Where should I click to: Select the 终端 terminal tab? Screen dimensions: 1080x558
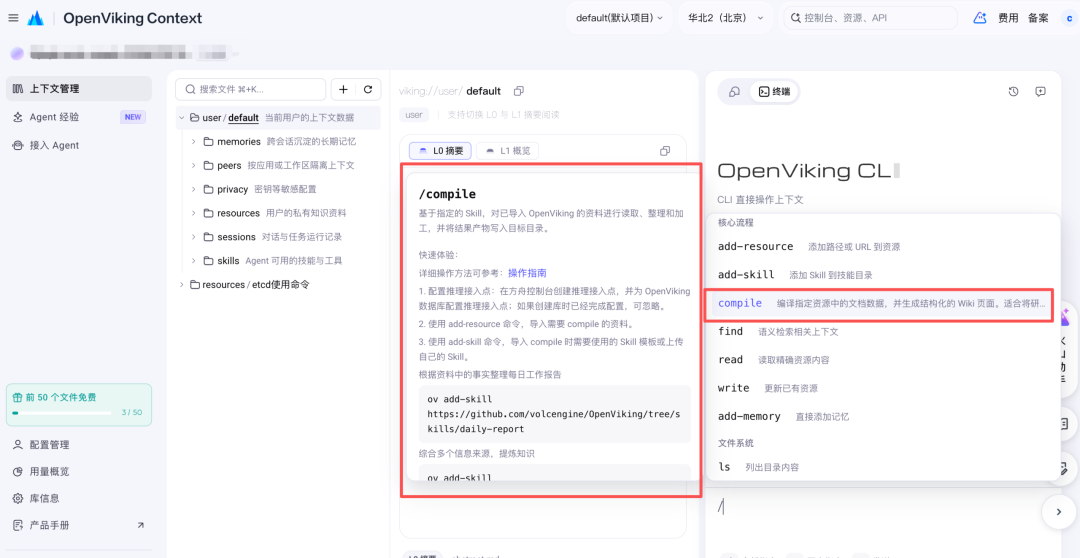click(774, 92)
